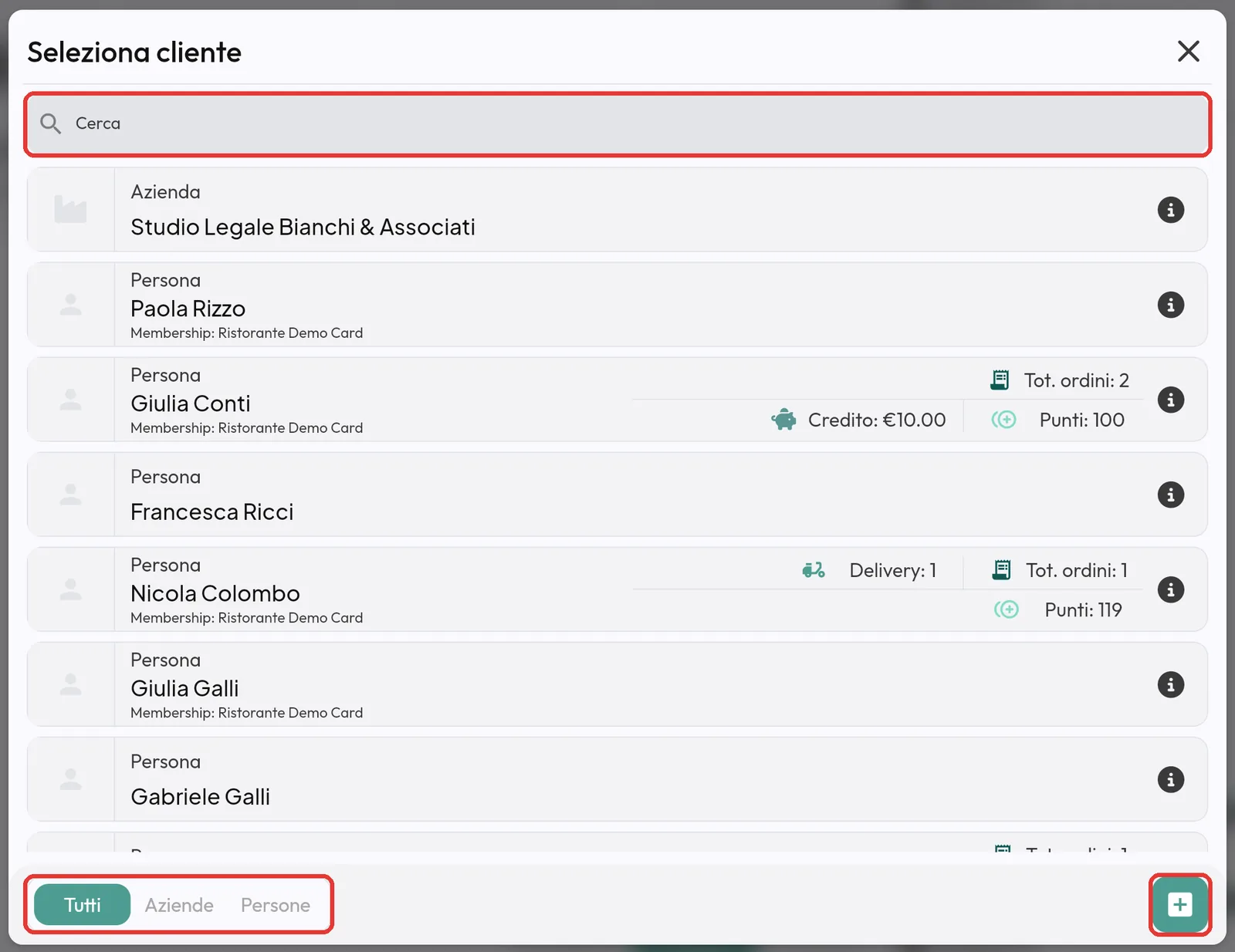Open info icon for Giulia Galli
The width and height of the screenshot is (1235, 952).
[1170, 684]
